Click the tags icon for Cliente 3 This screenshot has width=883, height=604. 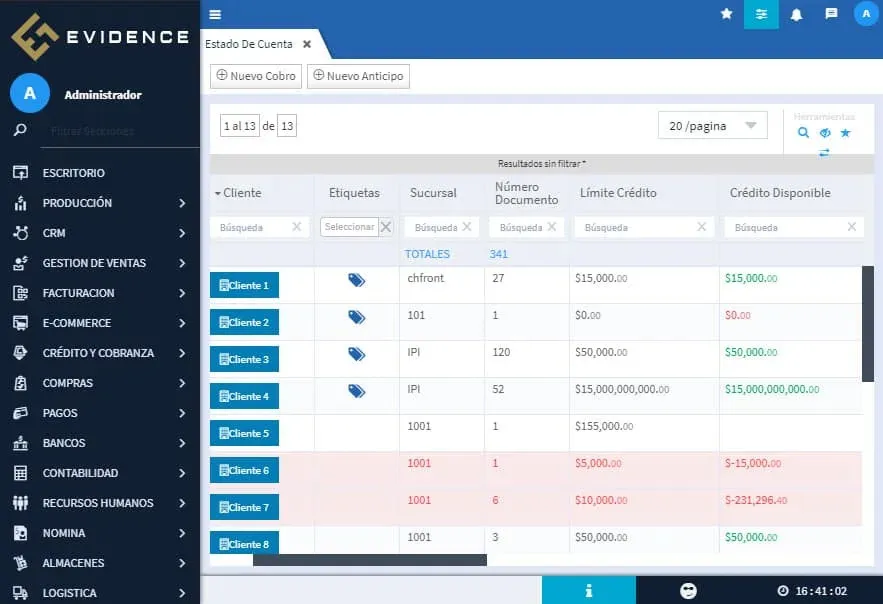coord(357,354)
